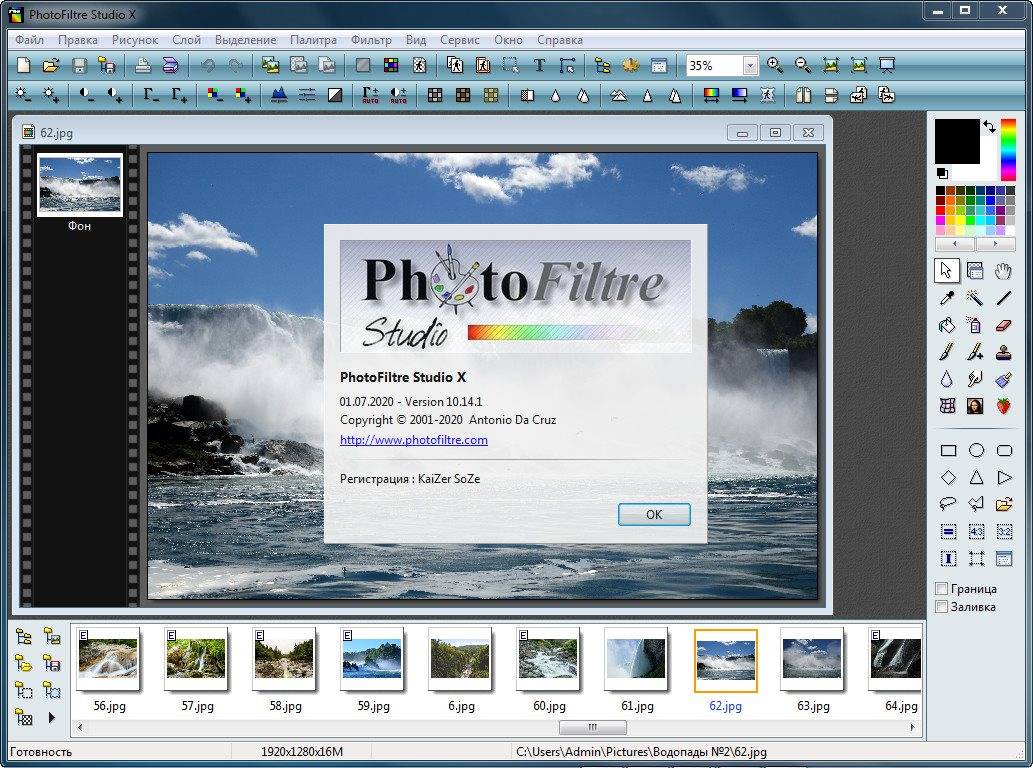Click the 4:3 ratio selection icon
The image size is (1033, 768).
click(976, 532)
